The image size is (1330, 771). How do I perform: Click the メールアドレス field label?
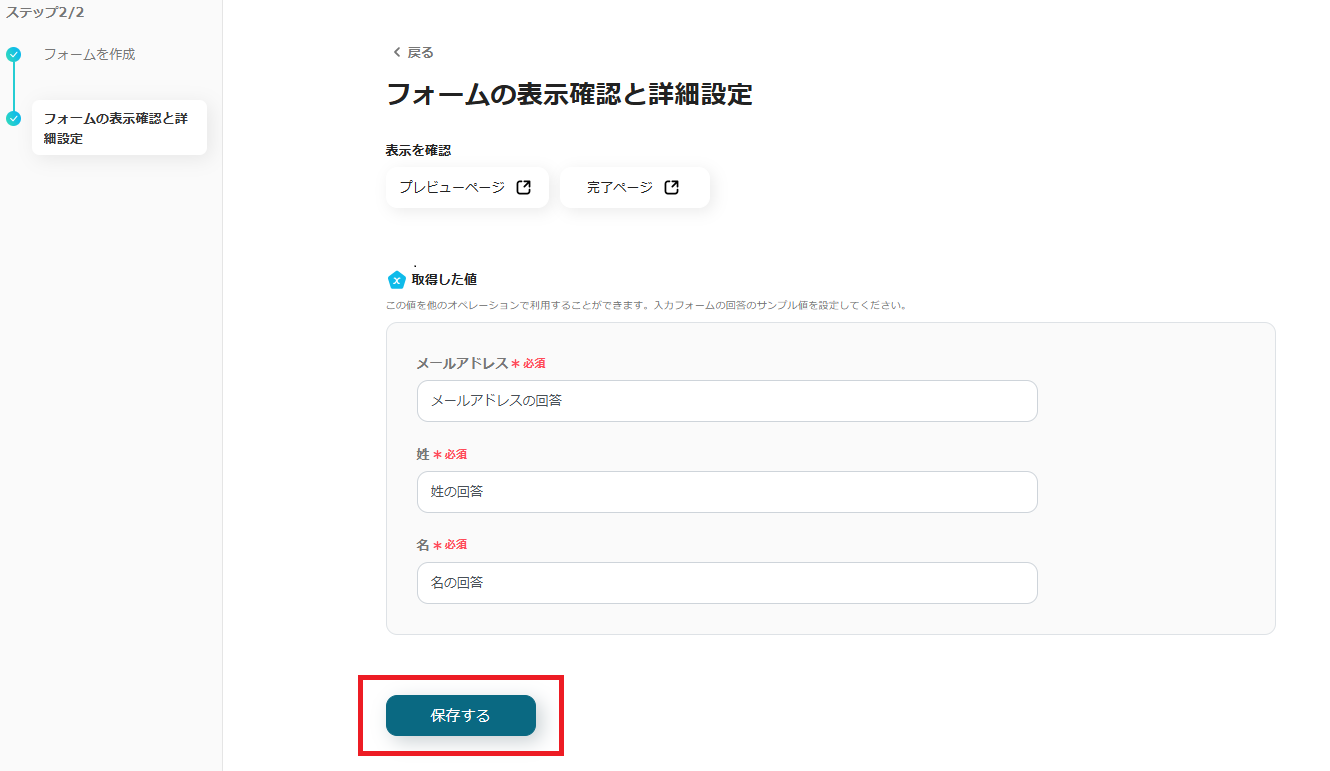point(462,363)
